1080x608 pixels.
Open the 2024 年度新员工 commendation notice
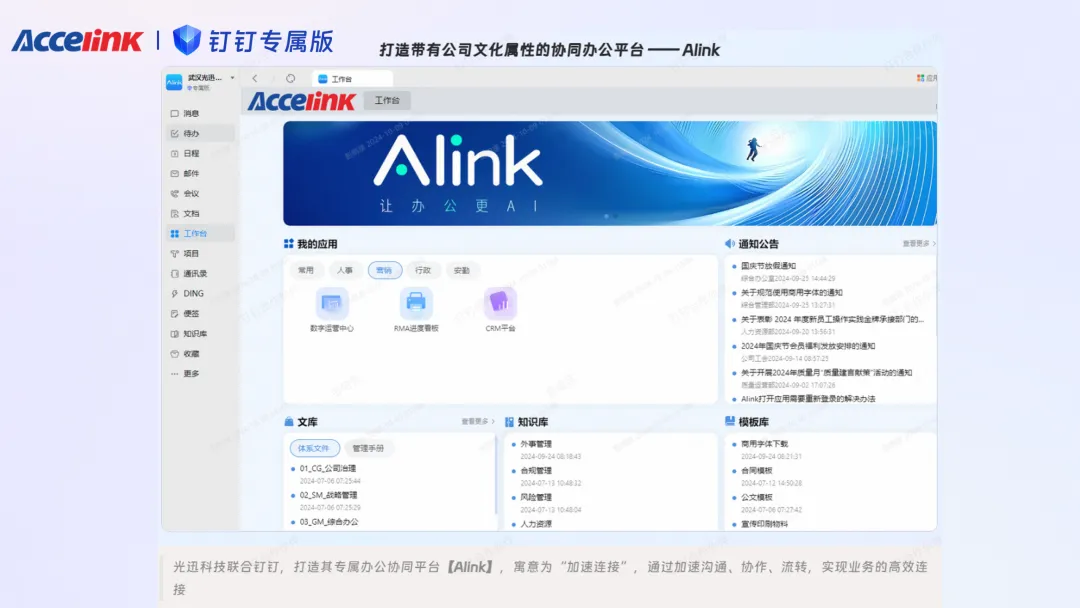[x=832, y=319]
